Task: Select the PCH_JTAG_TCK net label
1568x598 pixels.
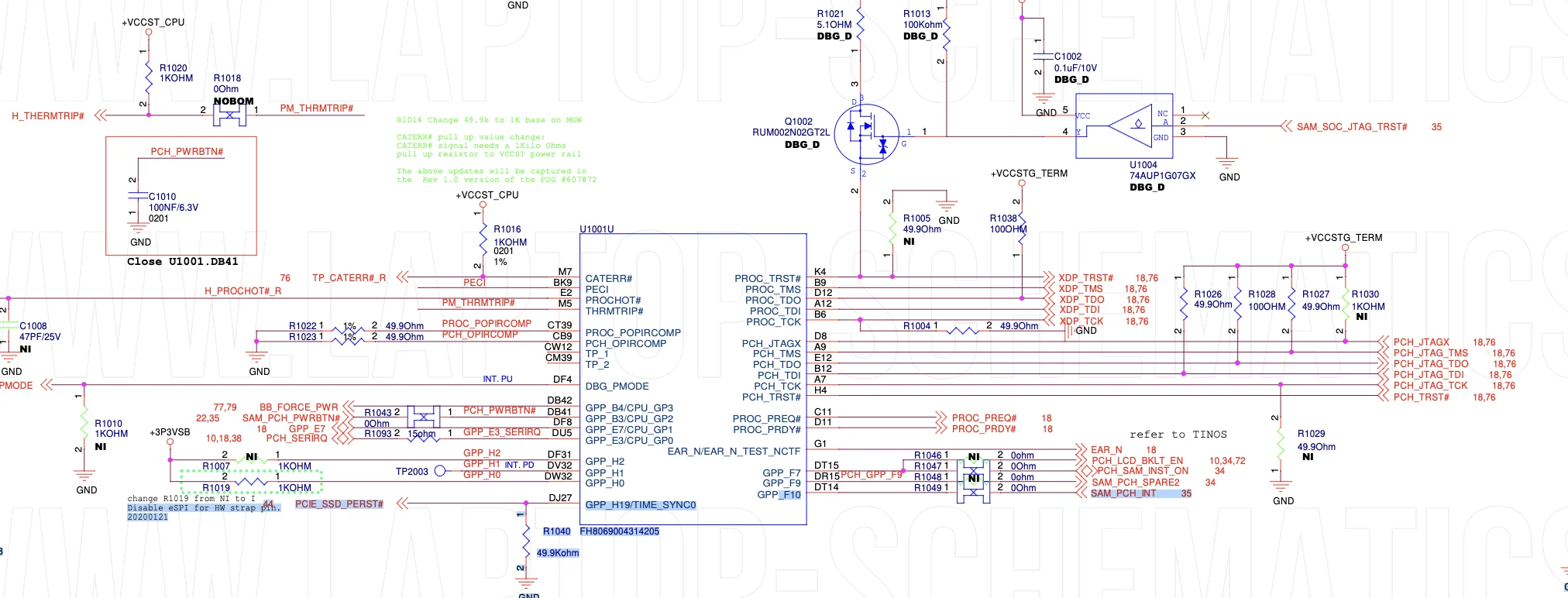Action: 1430,386
